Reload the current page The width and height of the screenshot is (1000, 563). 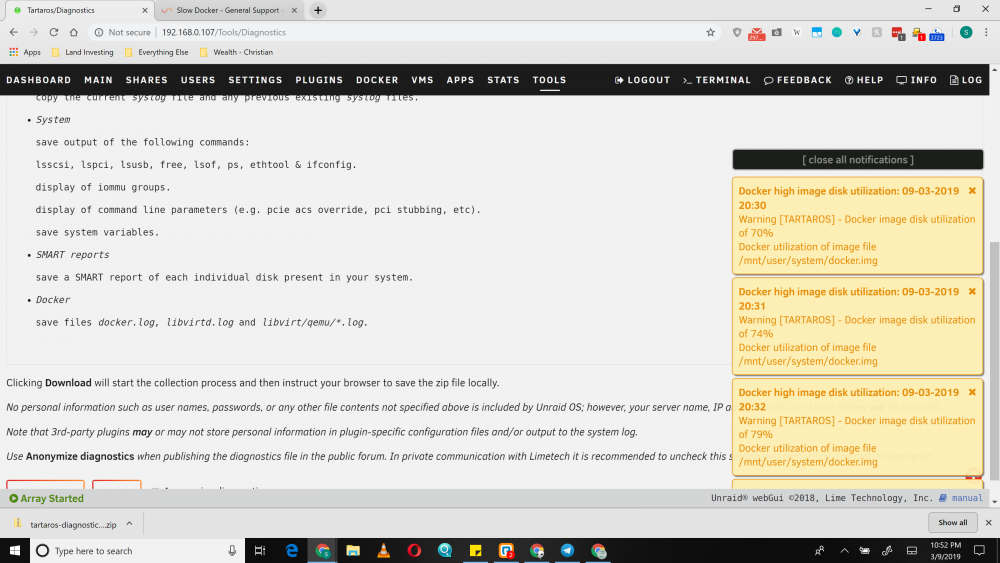coord(54,32)
